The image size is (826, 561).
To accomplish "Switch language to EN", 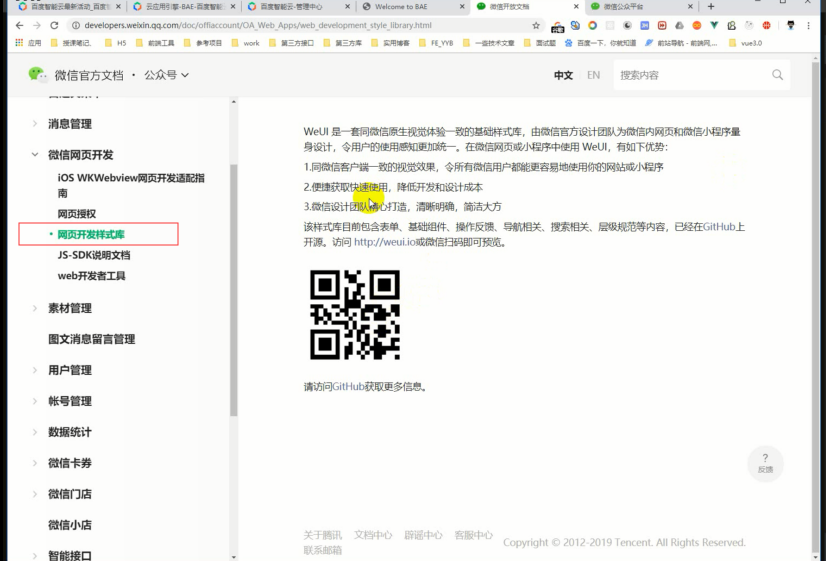I will (594, 75).
